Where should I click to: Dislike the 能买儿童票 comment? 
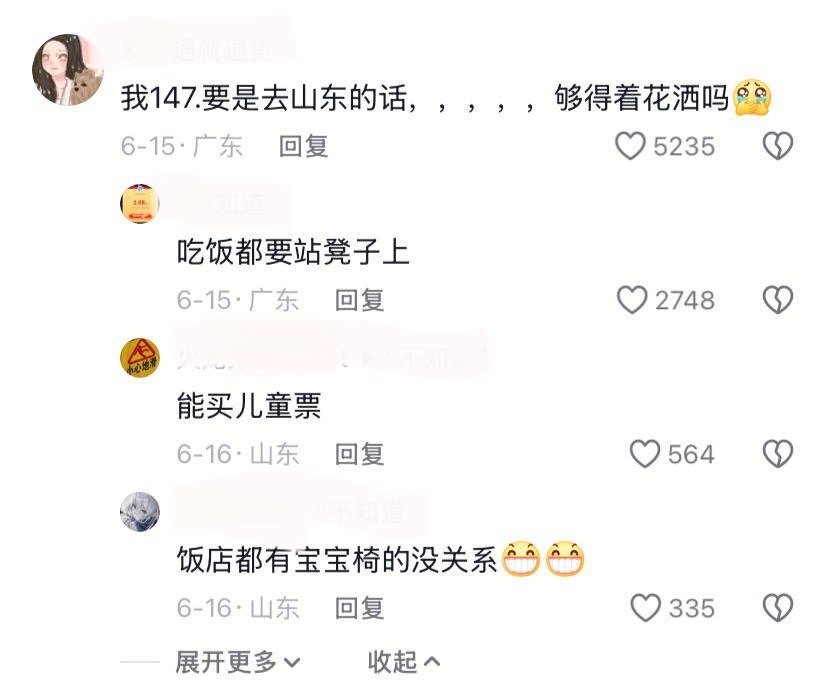pyautogui.click(x=778, y=454)
